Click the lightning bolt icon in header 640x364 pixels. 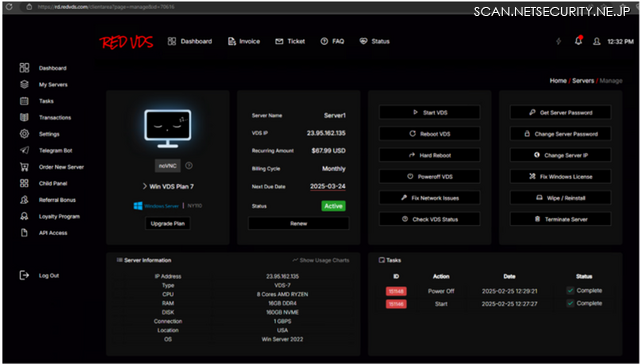pos(558,42)
